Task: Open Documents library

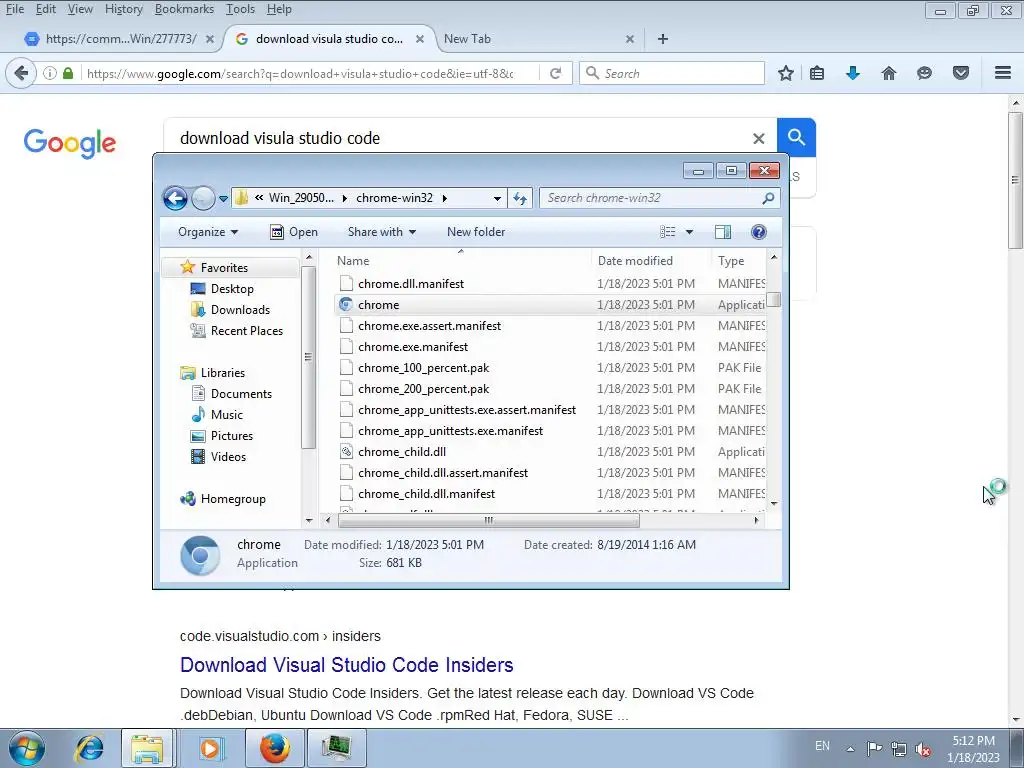Action: click(241, 394)
